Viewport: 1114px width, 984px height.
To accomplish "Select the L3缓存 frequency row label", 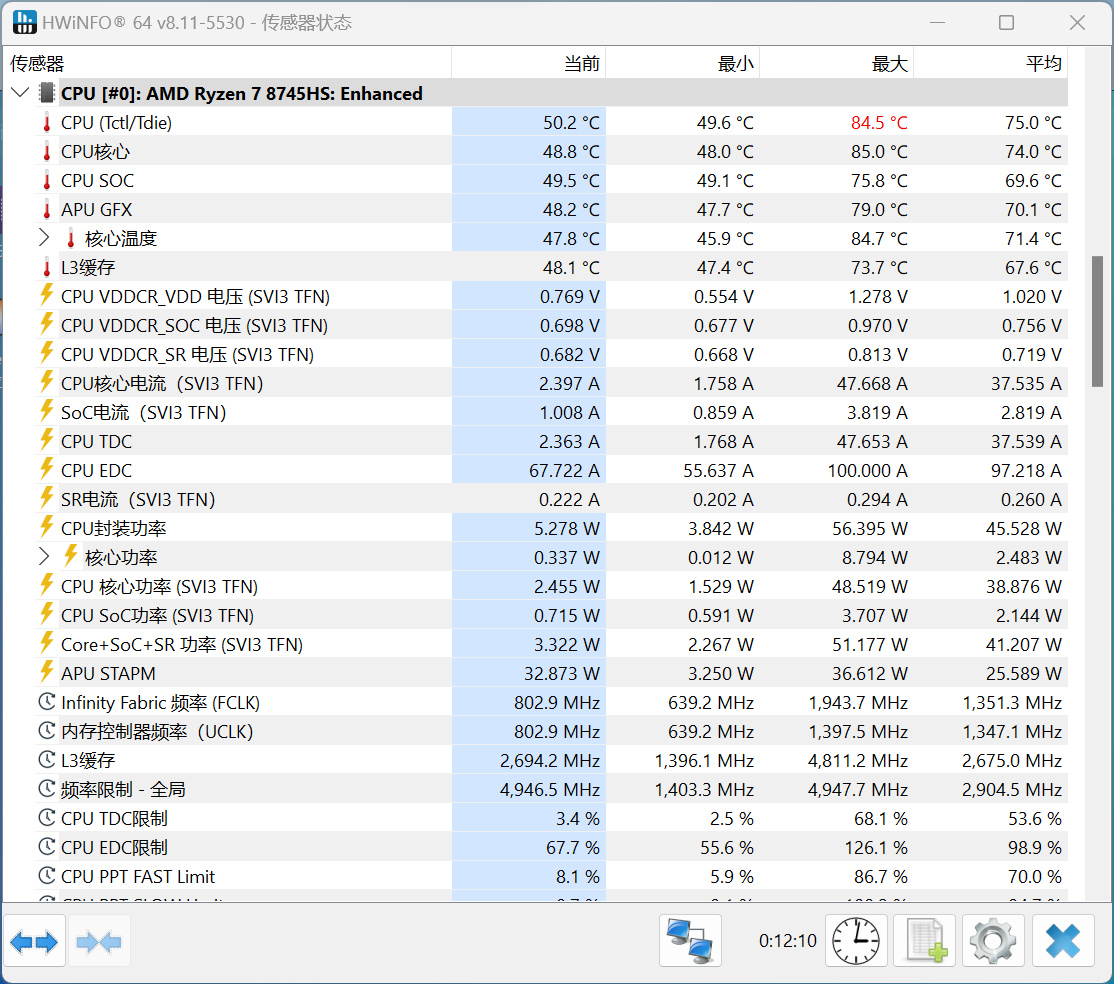I will coord(88,760).
